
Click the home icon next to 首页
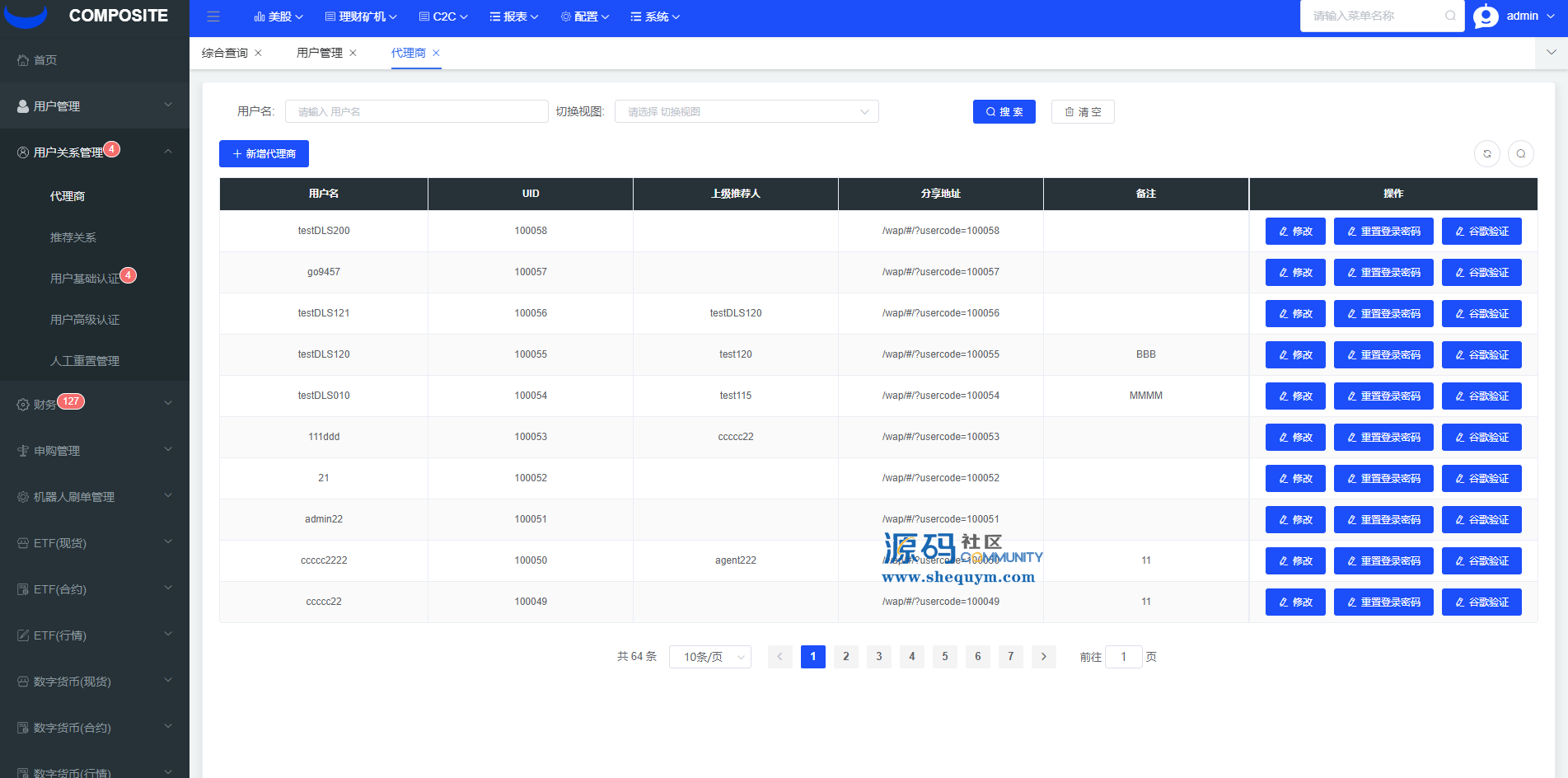(x=23, y=60)
